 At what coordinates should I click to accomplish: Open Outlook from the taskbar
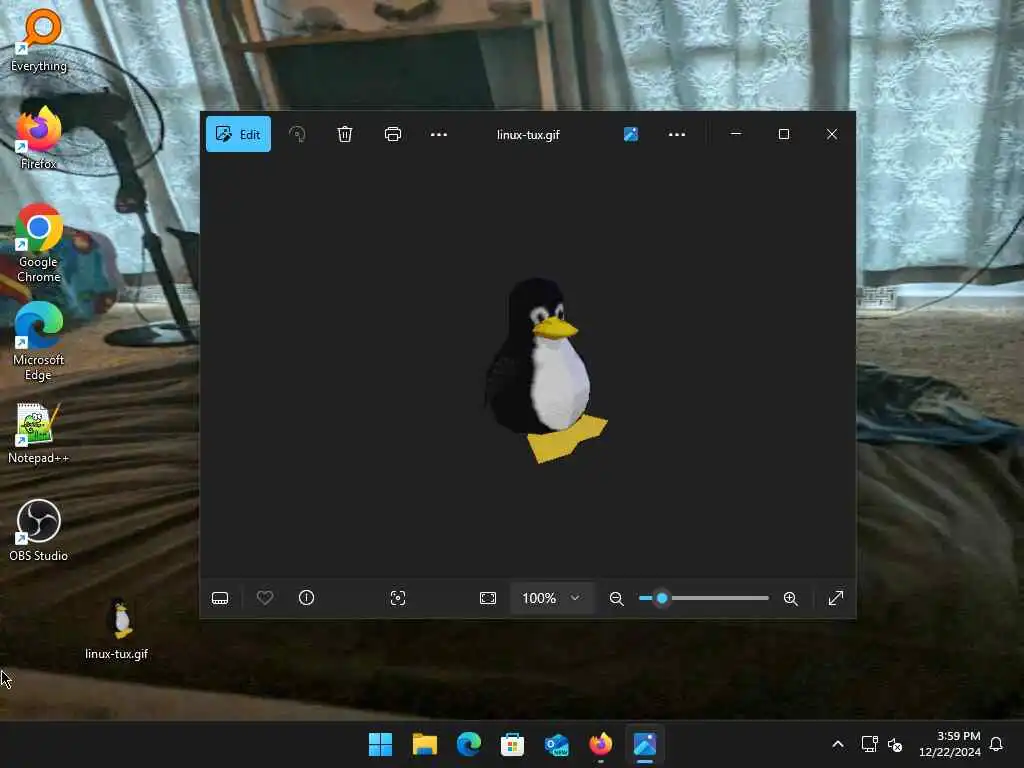click(556, 744)
